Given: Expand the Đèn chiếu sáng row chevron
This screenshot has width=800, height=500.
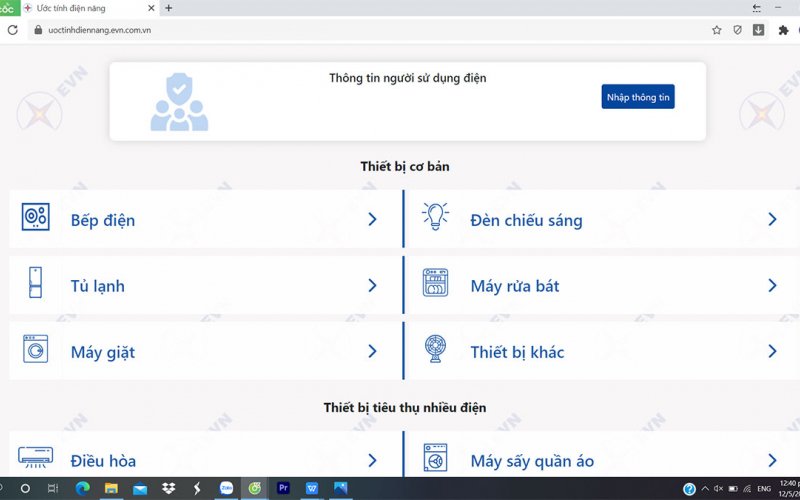Looking at the screenshot, I should coord(772,219).
